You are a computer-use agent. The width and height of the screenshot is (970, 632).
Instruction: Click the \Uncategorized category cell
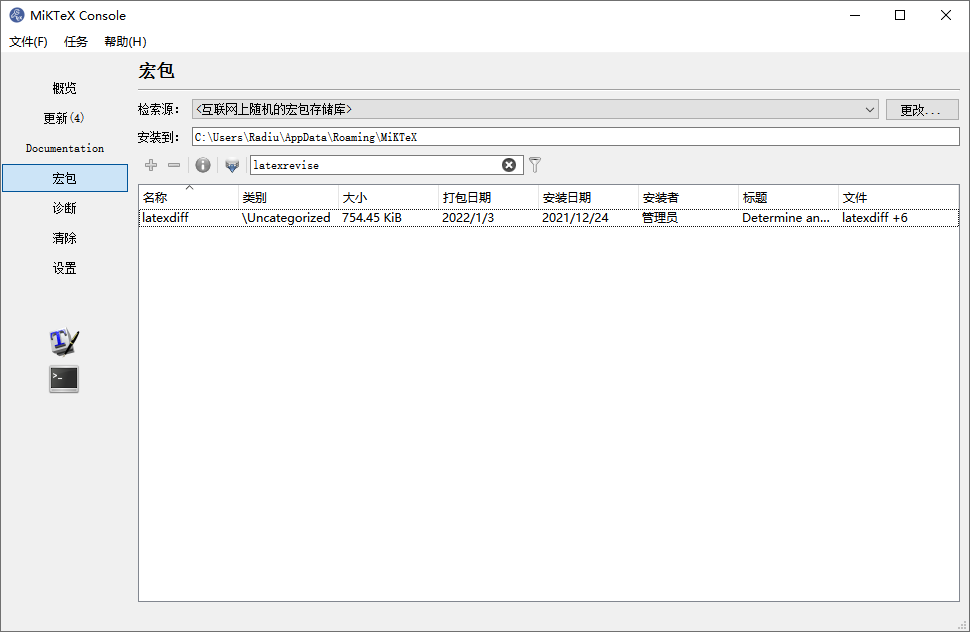(x=286, y=218)
